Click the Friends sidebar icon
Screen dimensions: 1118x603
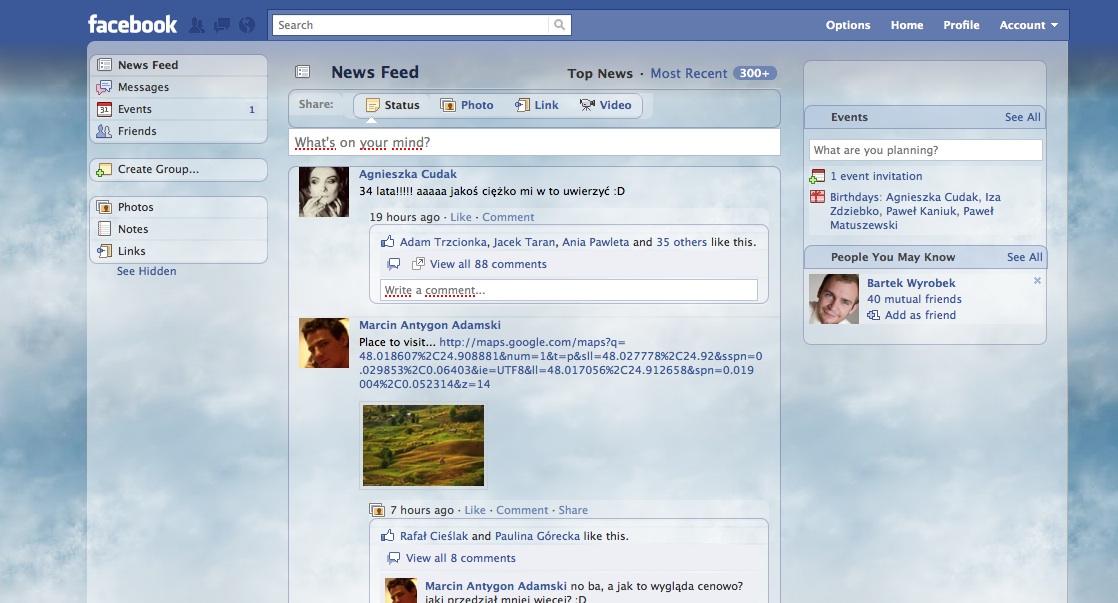pos(104,131)
